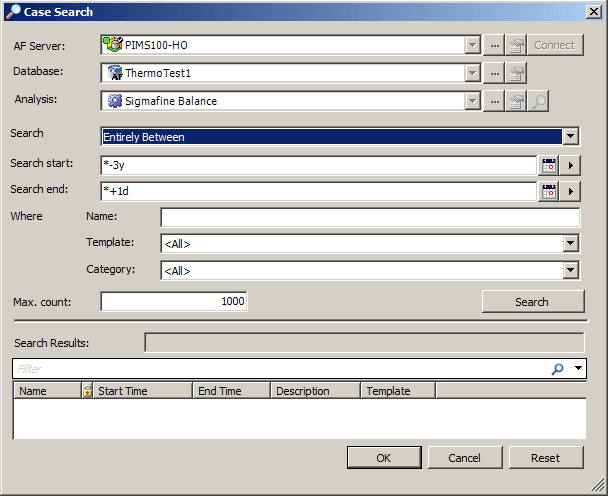Click the filter magnifier icon
The height and width of the screenshot is (496, 608).
pos(557,369)
